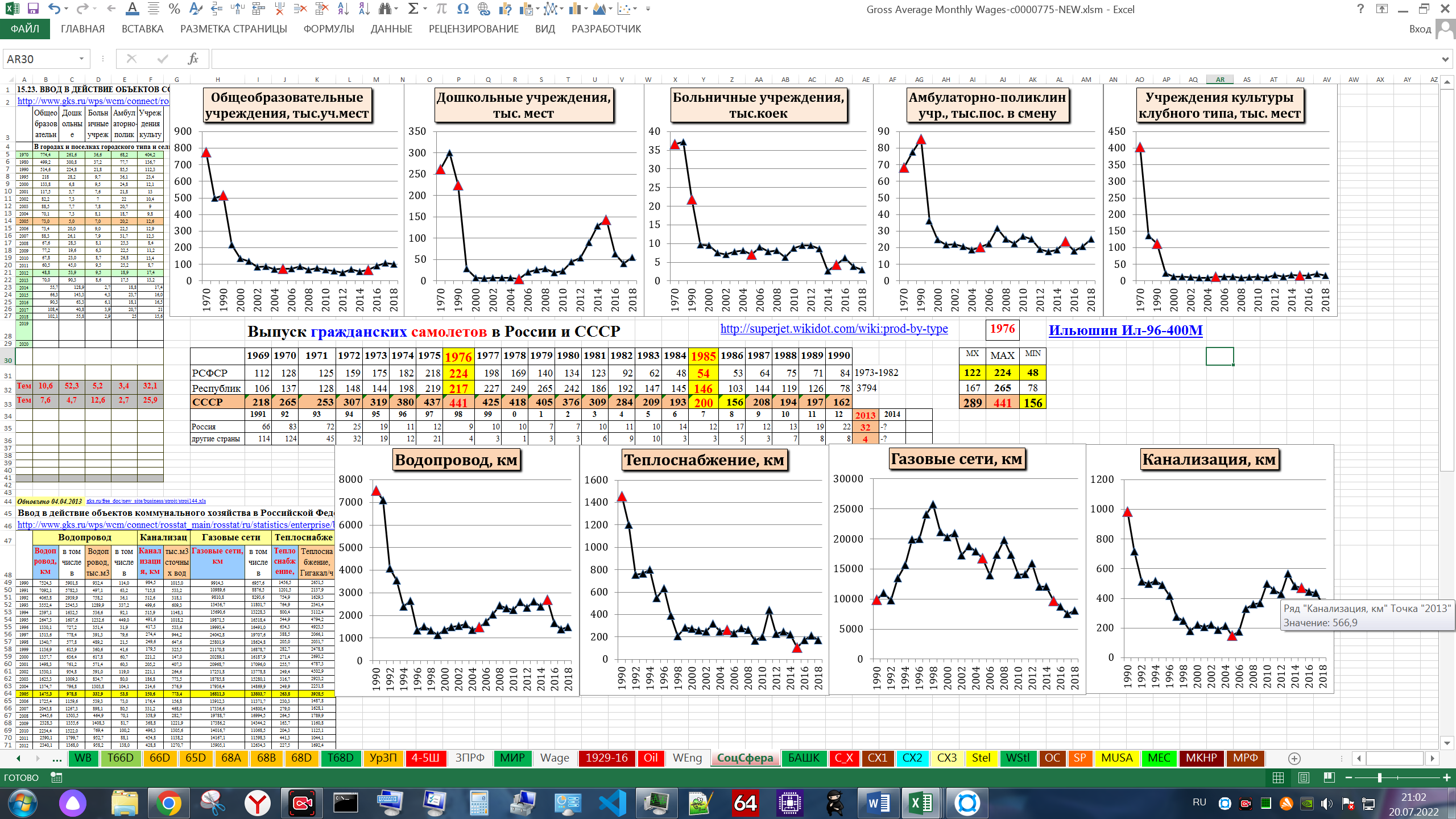Click the Ильюшин Ил-96-400М link

(x=1125, y=330)
